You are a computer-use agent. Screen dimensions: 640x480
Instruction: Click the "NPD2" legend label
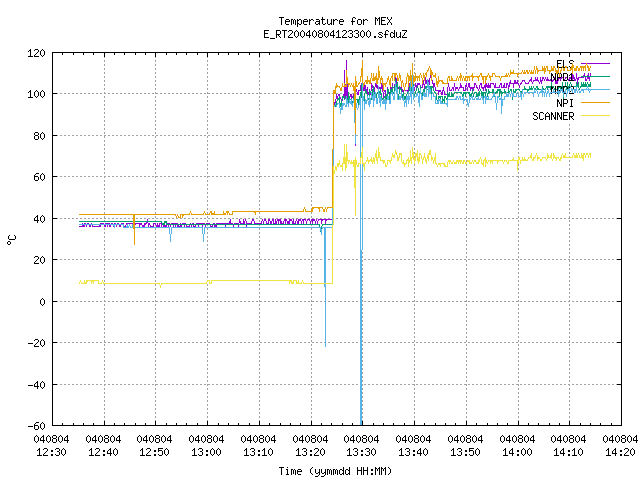point(562,90)
